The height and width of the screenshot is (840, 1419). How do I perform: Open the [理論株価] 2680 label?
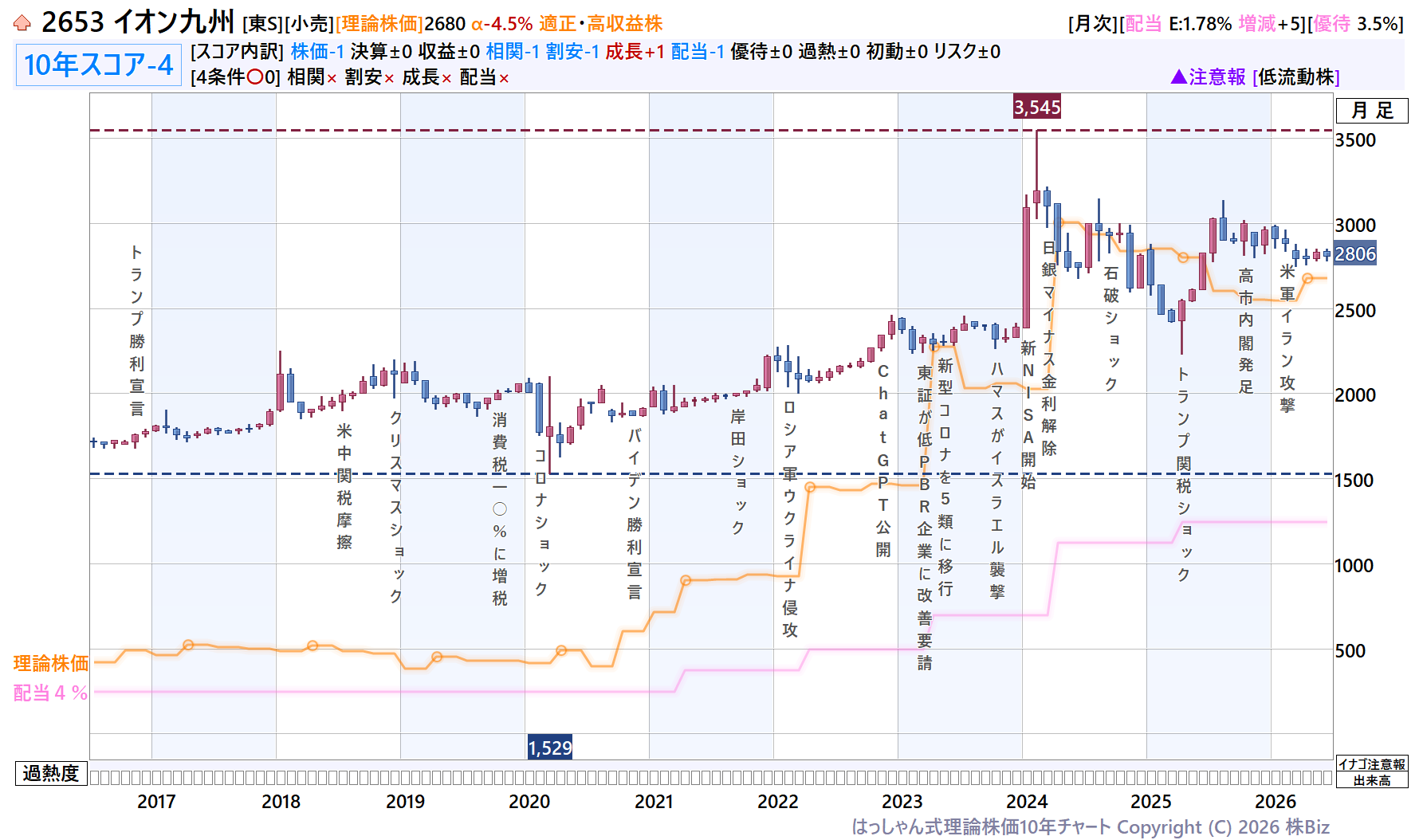click(400, 24)
